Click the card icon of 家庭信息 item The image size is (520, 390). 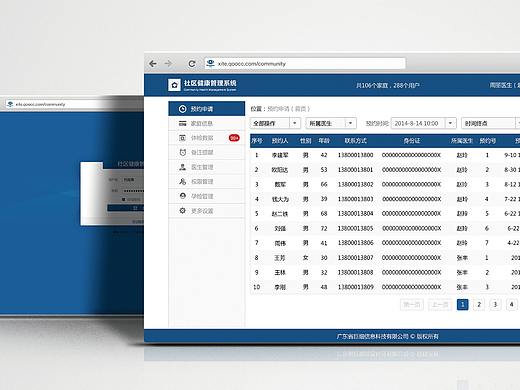click(x=182, y=123)
